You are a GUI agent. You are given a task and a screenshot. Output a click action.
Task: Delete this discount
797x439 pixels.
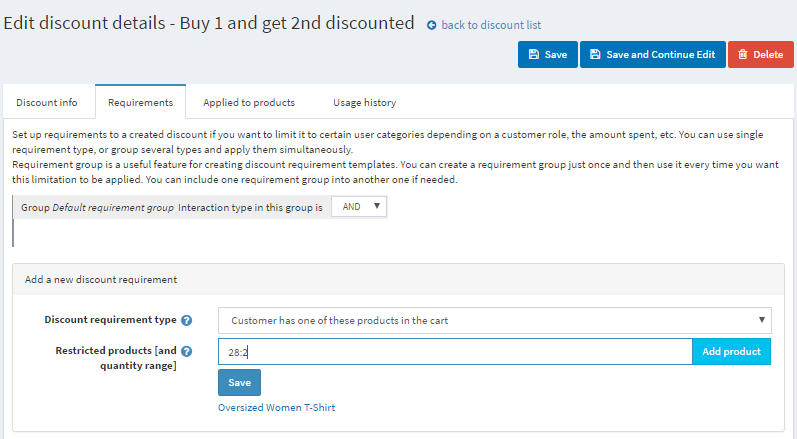point(760,54)
